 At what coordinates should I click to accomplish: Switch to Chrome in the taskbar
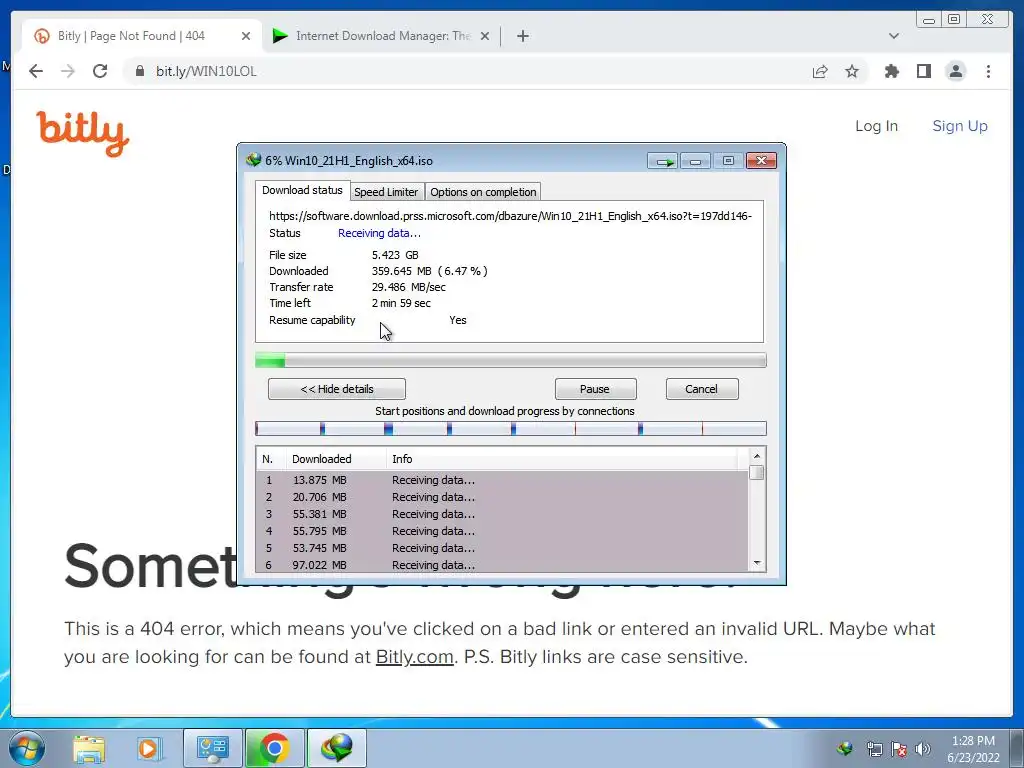tap(274, 748)
